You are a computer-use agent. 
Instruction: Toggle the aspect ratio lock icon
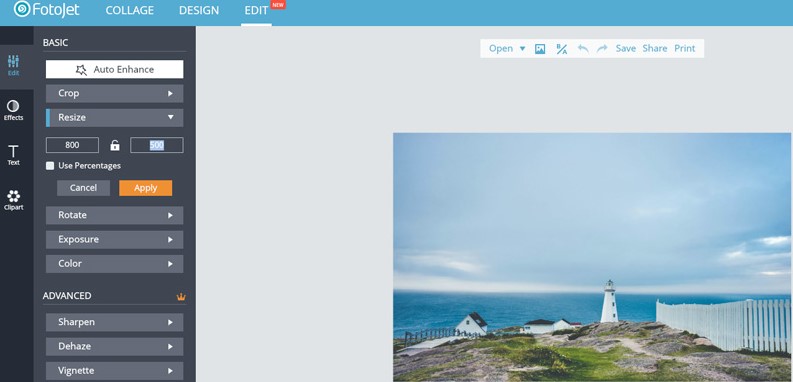(115, 146)
